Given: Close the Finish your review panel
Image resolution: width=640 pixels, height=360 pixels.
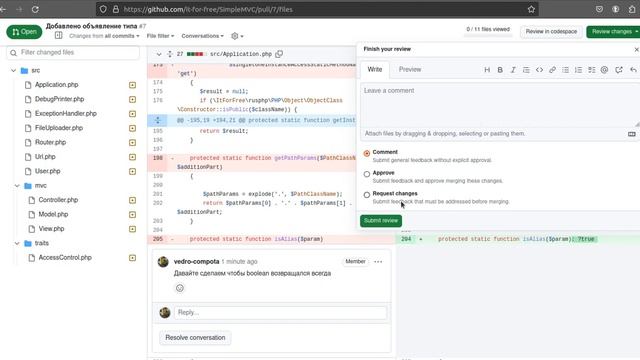Looking at the screenshot, I should pyautogui.click(x=636, y=49).
